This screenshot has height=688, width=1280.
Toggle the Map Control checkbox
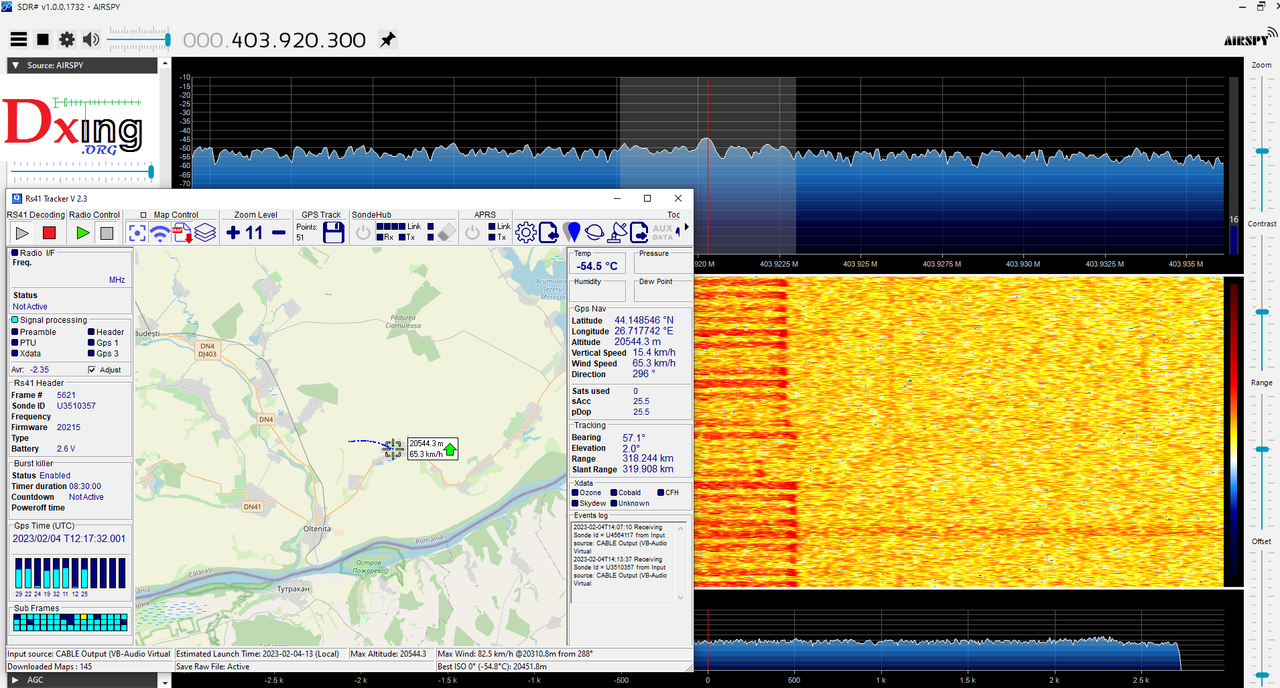point(143,215)
